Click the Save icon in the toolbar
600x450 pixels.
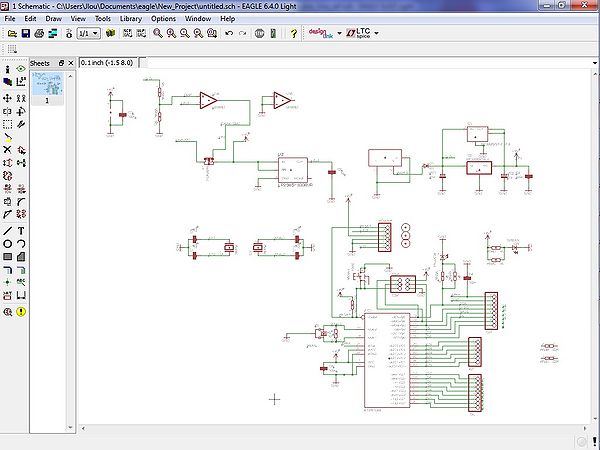point(26,33)
